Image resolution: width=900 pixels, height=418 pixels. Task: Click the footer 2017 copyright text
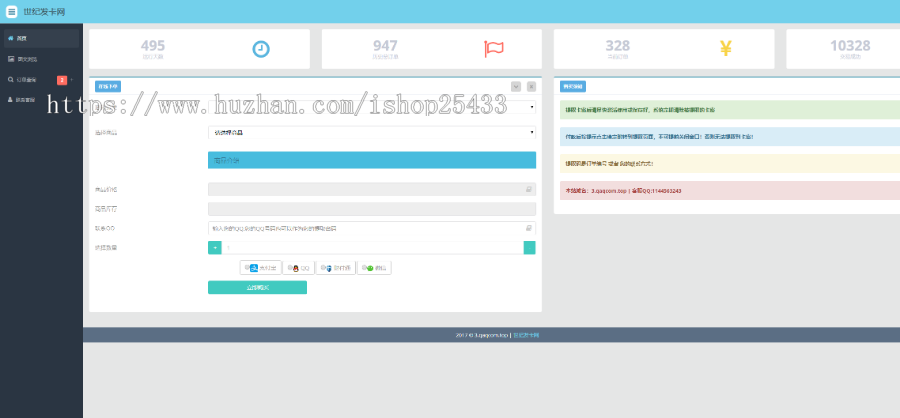(482, 335)
